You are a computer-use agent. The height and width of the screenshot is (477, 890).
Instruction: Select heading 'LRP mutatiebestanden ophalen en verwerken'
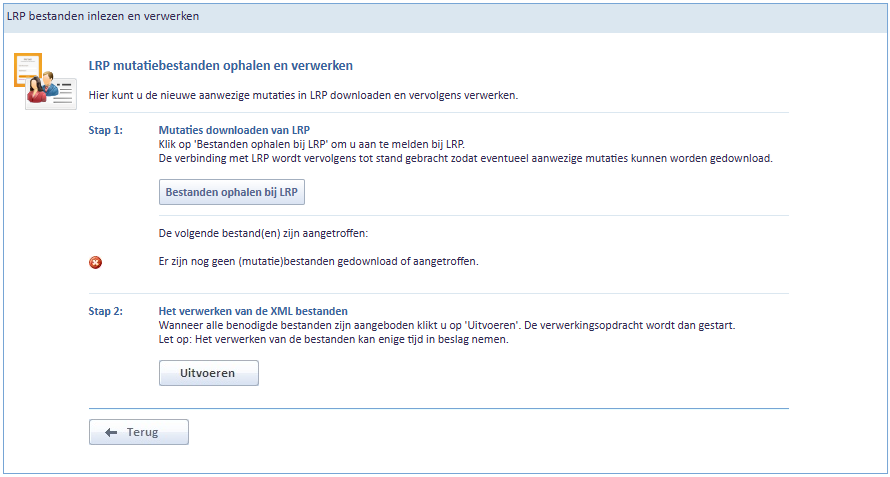point(221,66)
